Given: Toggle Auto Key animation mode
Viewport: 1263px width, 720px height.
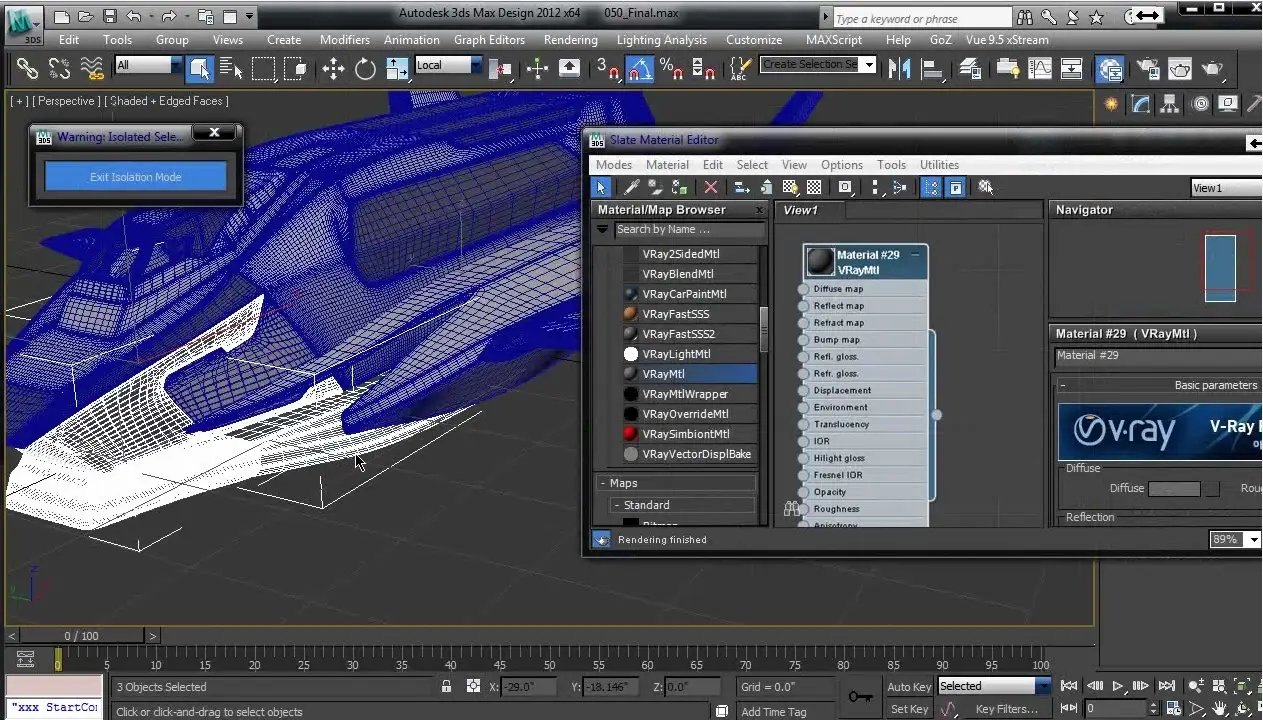Looking at the screenshot, I should [909, 687].
